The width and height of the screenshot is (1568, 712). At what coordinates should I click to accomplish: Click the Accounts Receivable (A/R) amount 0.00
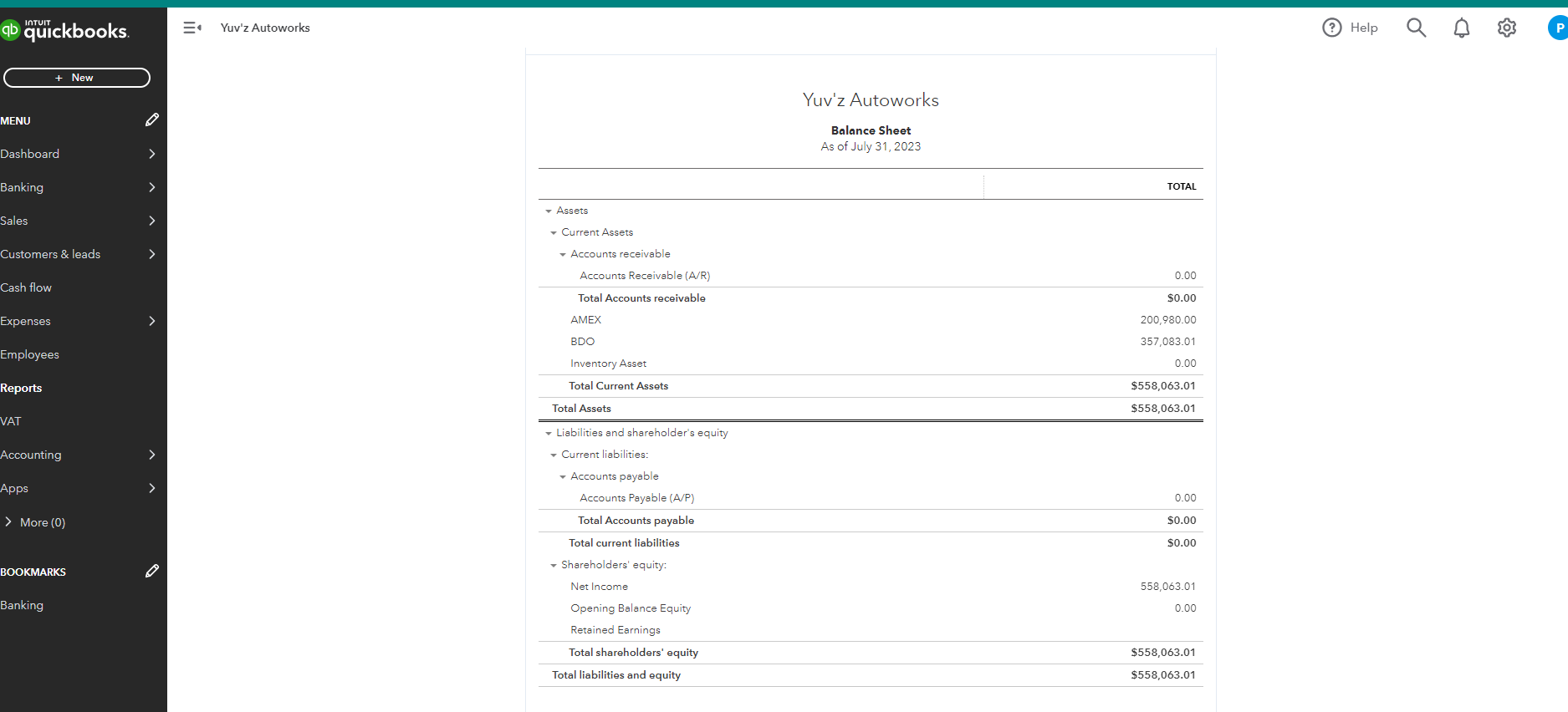pyautogui.click(x=1185, y=276)
